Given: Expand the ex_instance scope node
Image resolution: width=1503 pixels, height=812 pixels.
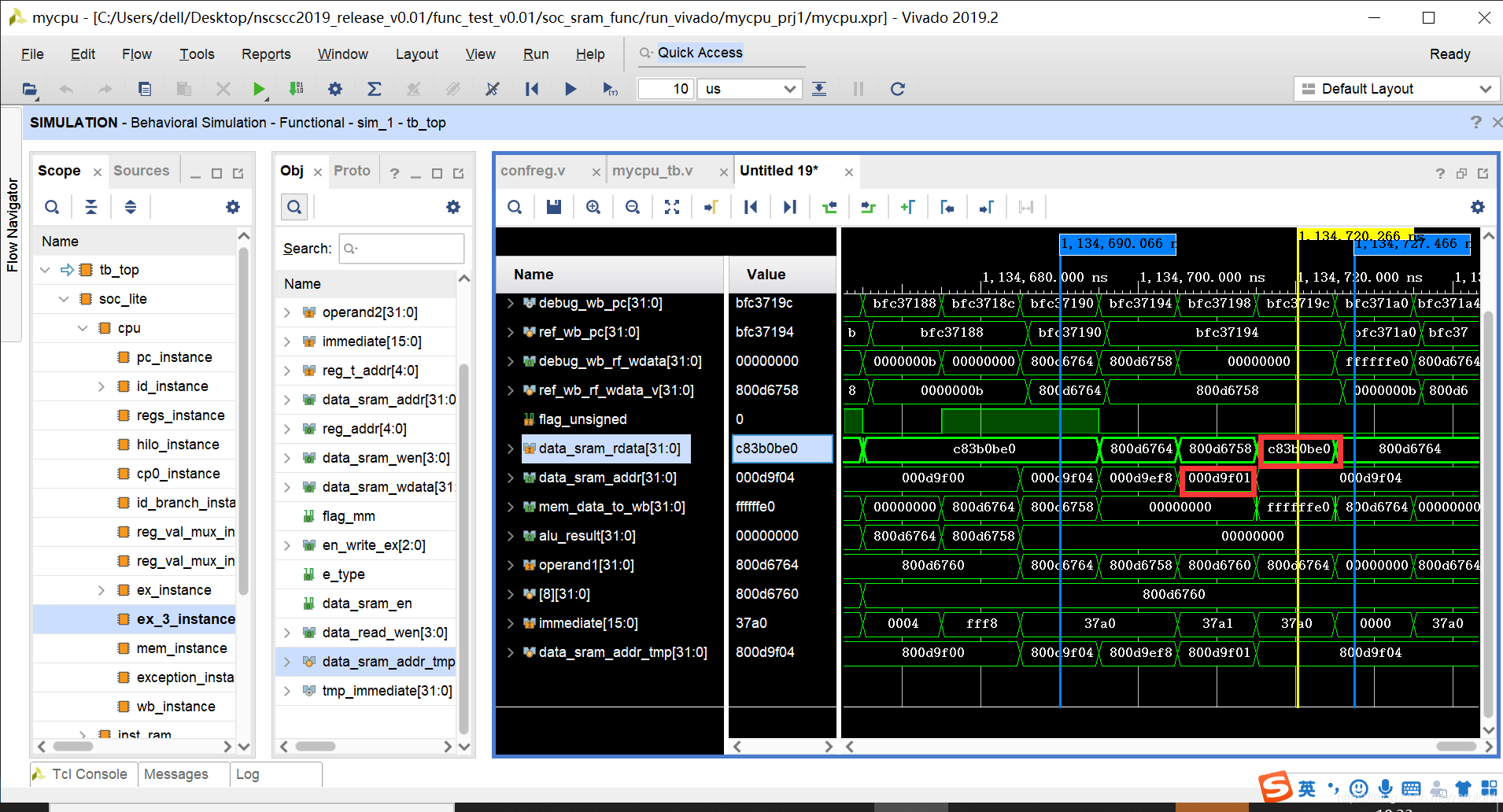Looking at the screenshot, I should click(102, 590).
